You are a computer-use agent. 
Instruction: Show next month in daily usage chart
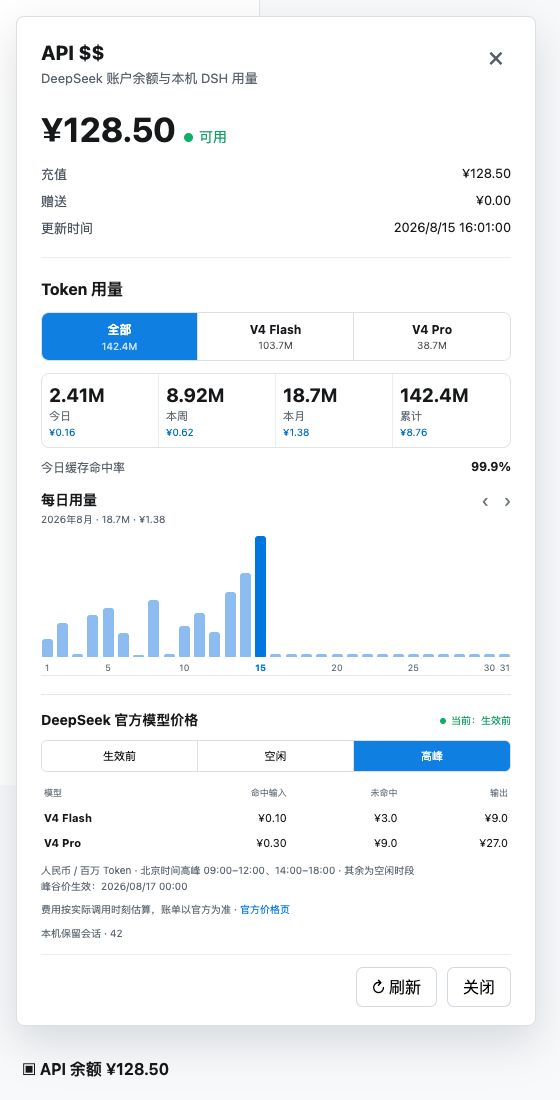[507, 502]
